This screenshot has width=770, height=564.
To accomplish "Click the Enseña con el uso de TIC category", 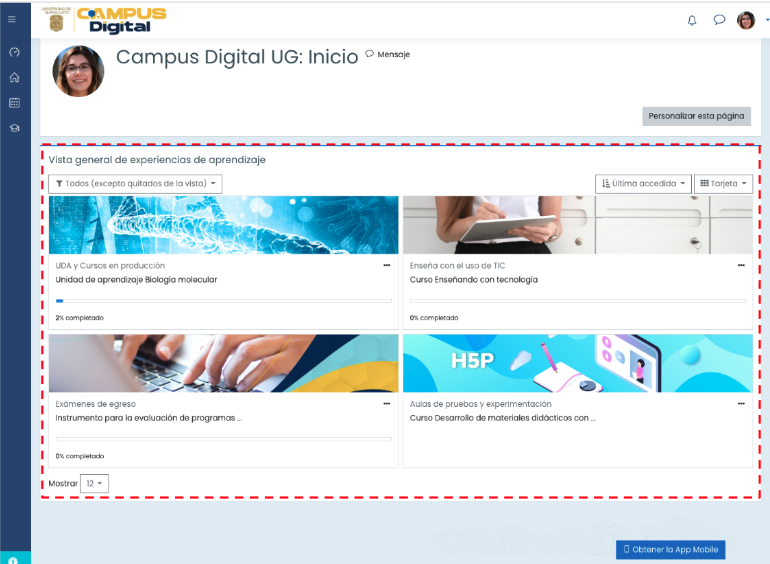I will coord(457,266).
